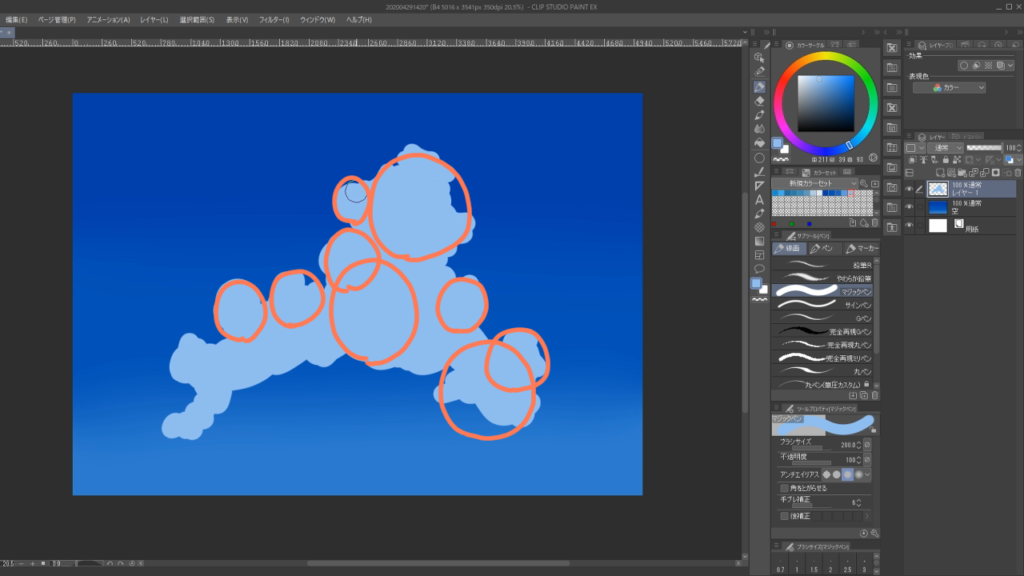Delete sub tool with trash icon
Viewport: 1024px width, 576px height.
click(x=874, y=395)
